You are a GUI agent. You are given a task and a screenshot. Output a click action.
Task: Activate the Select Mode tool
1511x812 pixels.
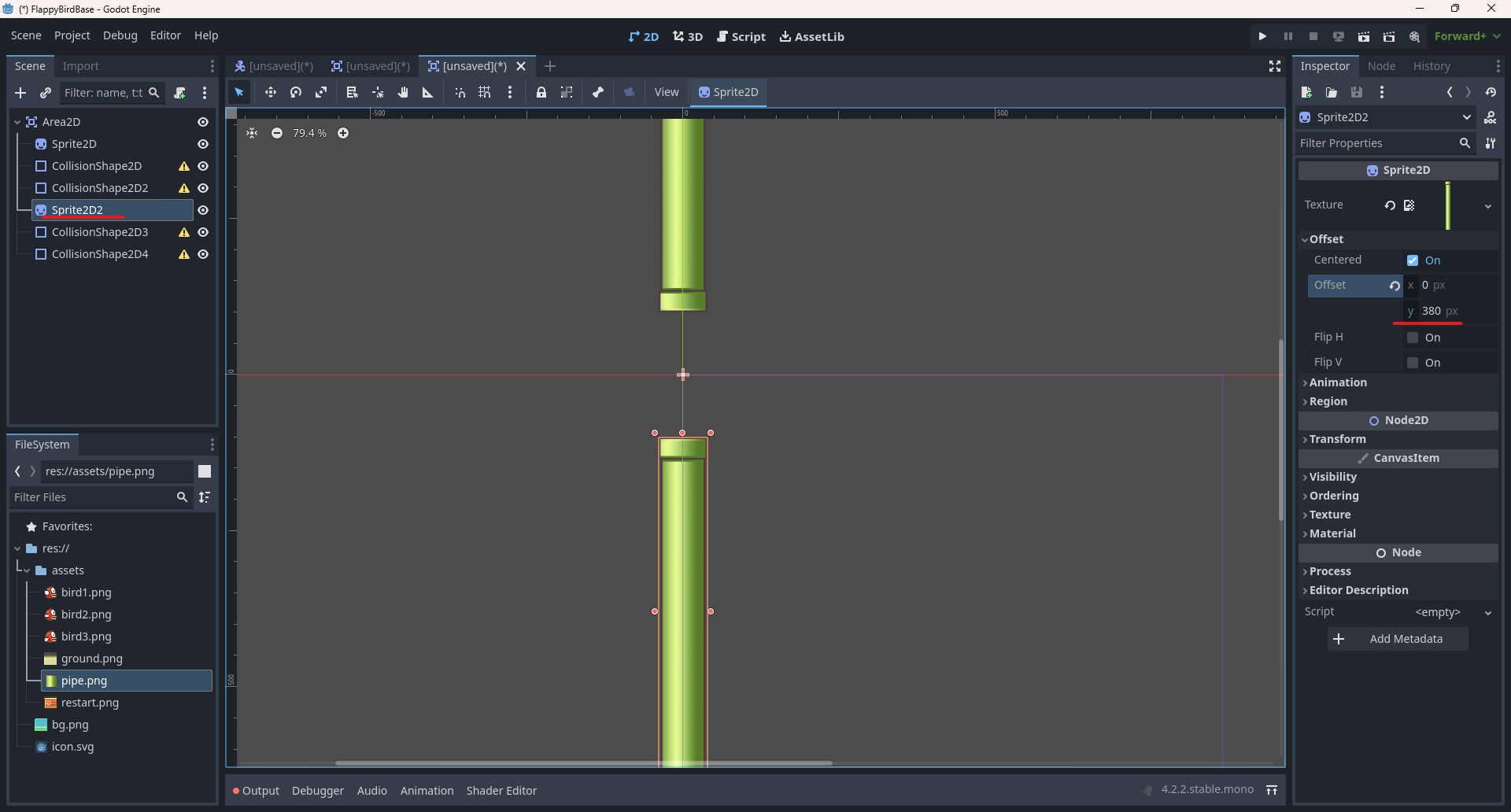point(240,92)
